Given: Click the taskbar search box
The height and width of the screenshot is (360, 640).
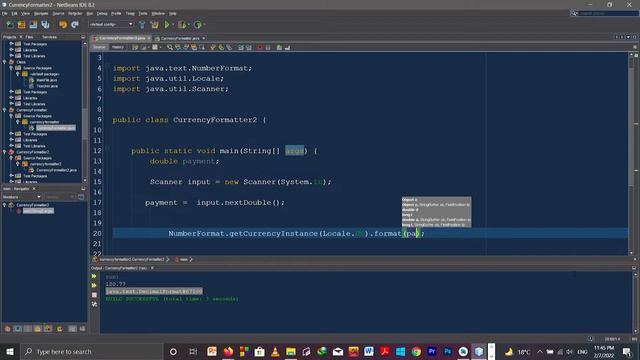Looking at the screenshot, I should (x=92, y=352).
